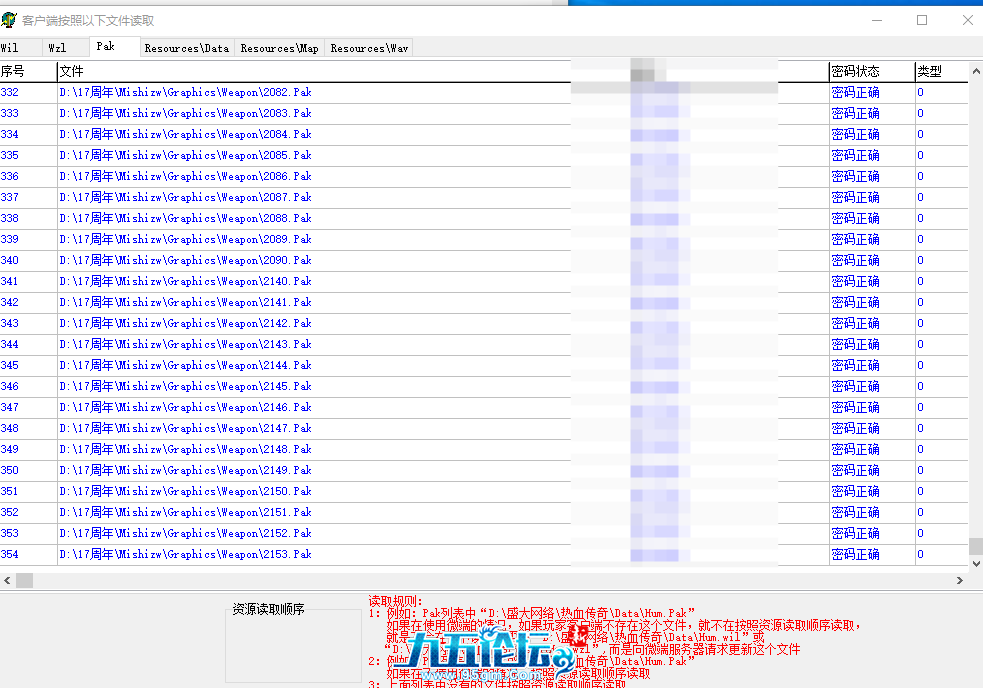Click sequence number 345
Screen dimensions: 983x688
[x=9, y=366]
